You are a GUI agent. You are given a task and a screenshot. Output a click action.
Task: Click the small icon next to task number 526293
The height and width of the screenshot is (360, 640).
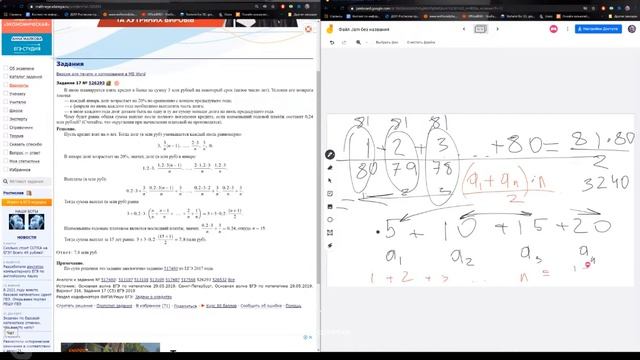109,83
